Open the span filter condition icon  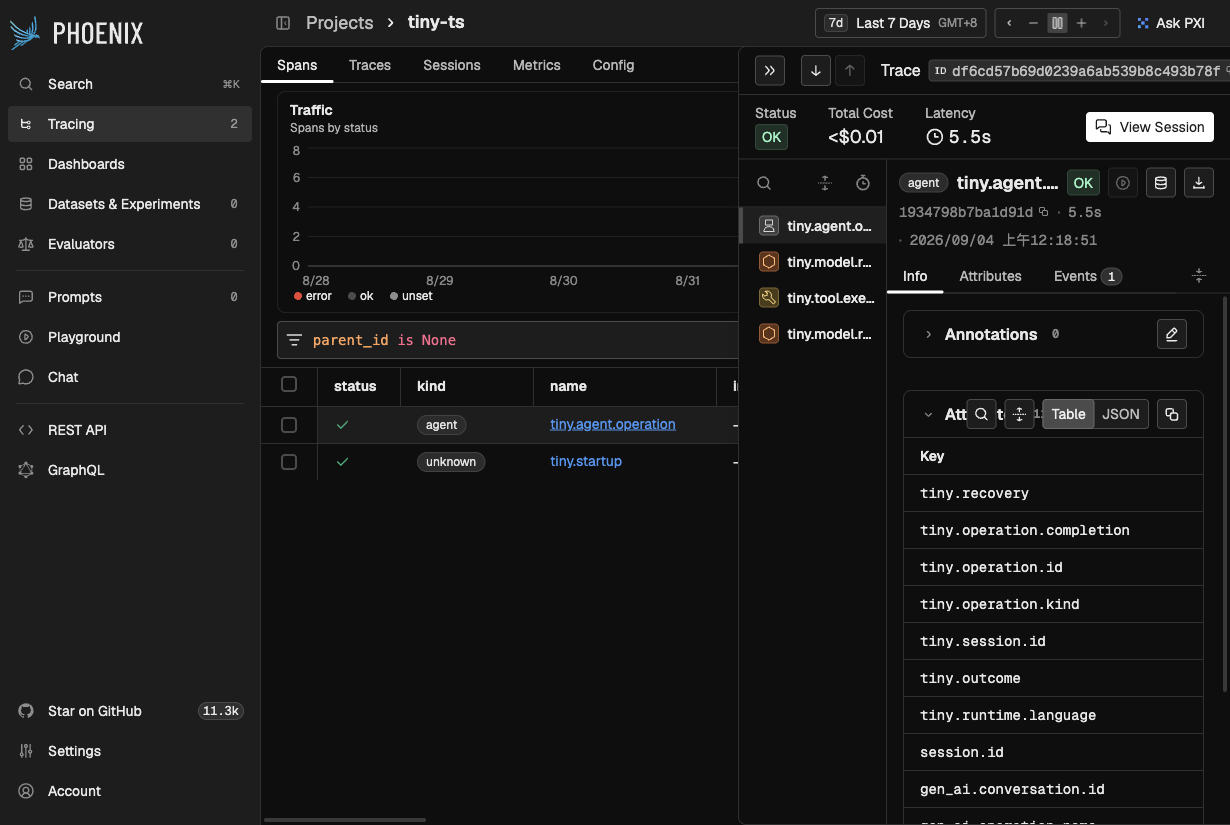pos(294,340)
